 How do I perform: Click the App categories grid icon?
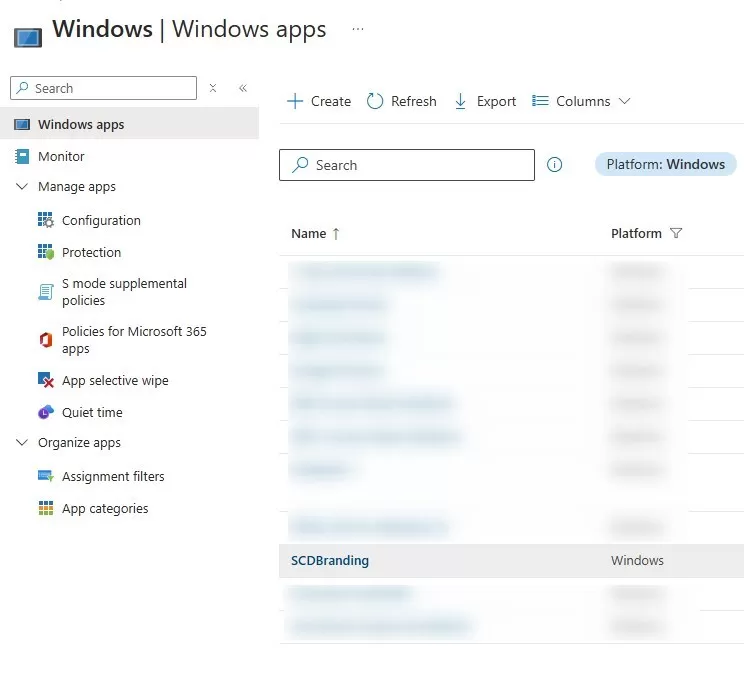pyautogui.click(x=45, y=509)
